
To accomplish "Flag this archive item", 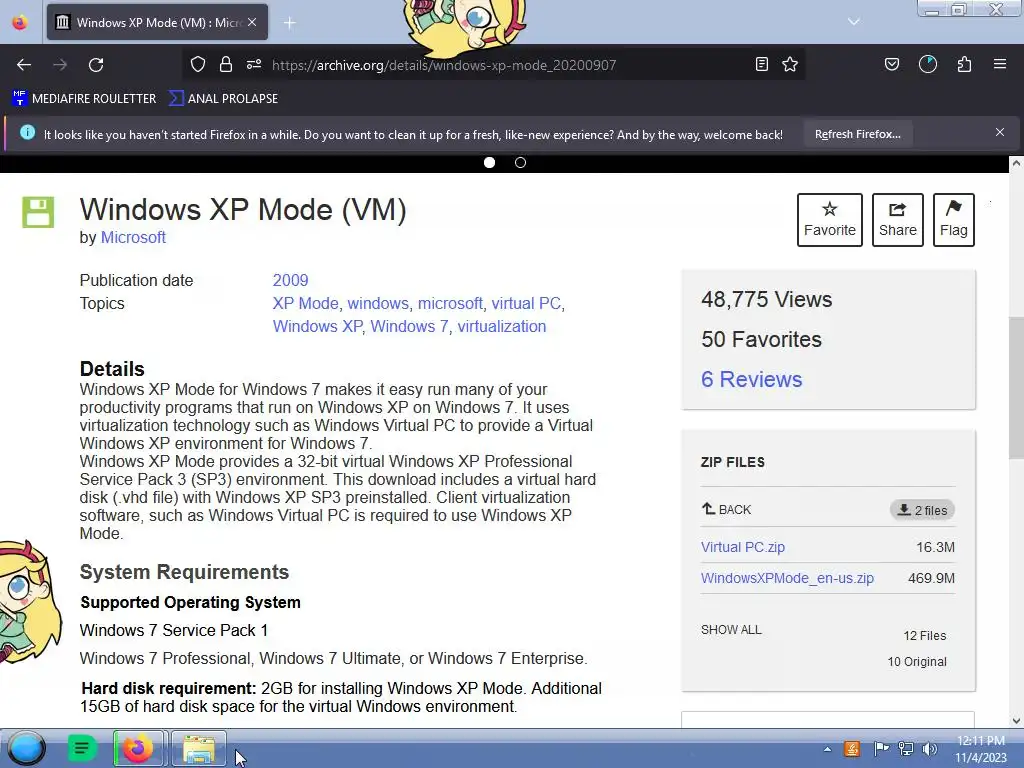I will [x=953, y=219].
